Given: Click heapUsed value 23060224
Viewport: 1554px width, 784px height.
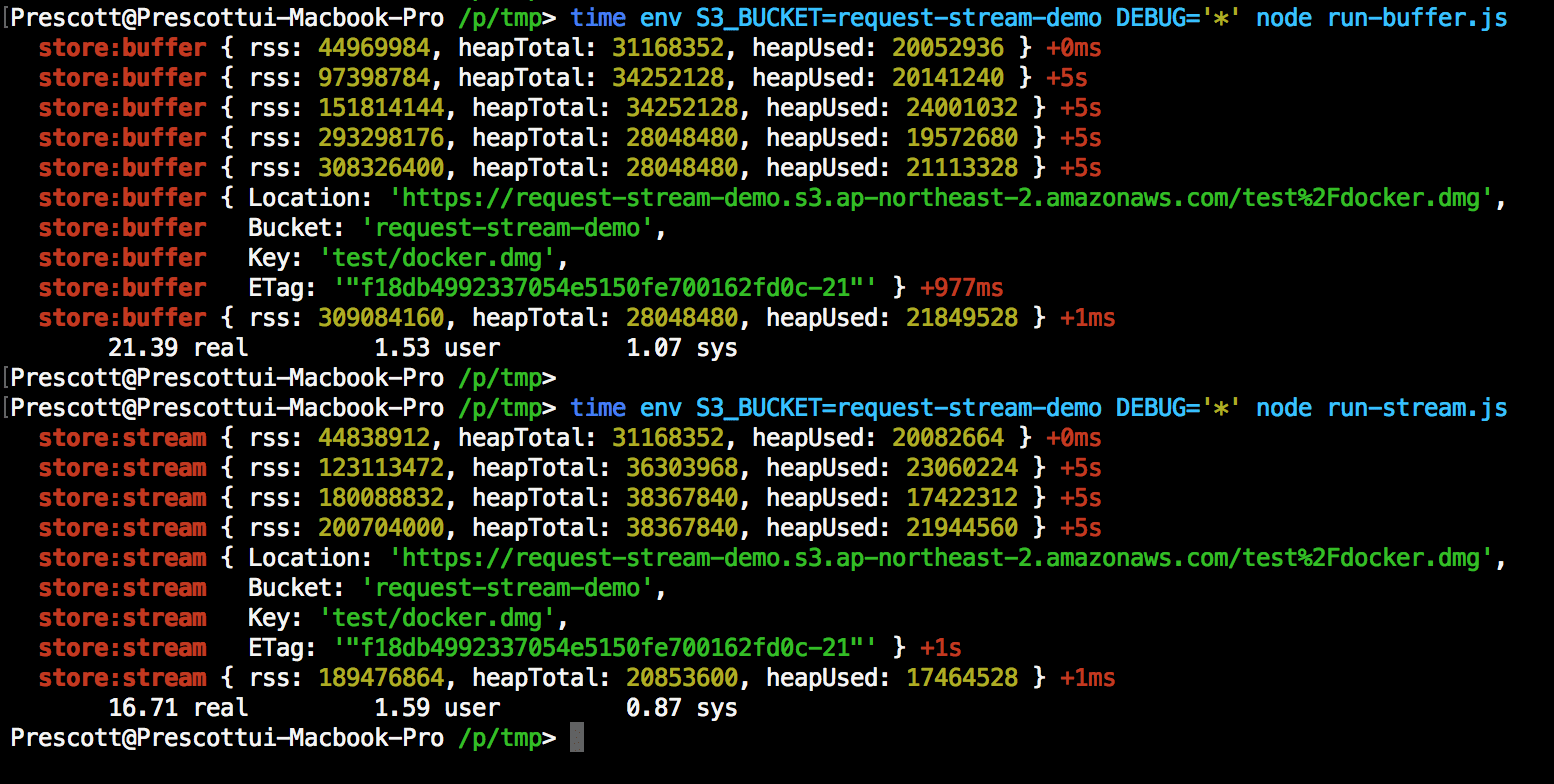Looking at the screenshot, I should pyautogui.click(x=962, y=468).
